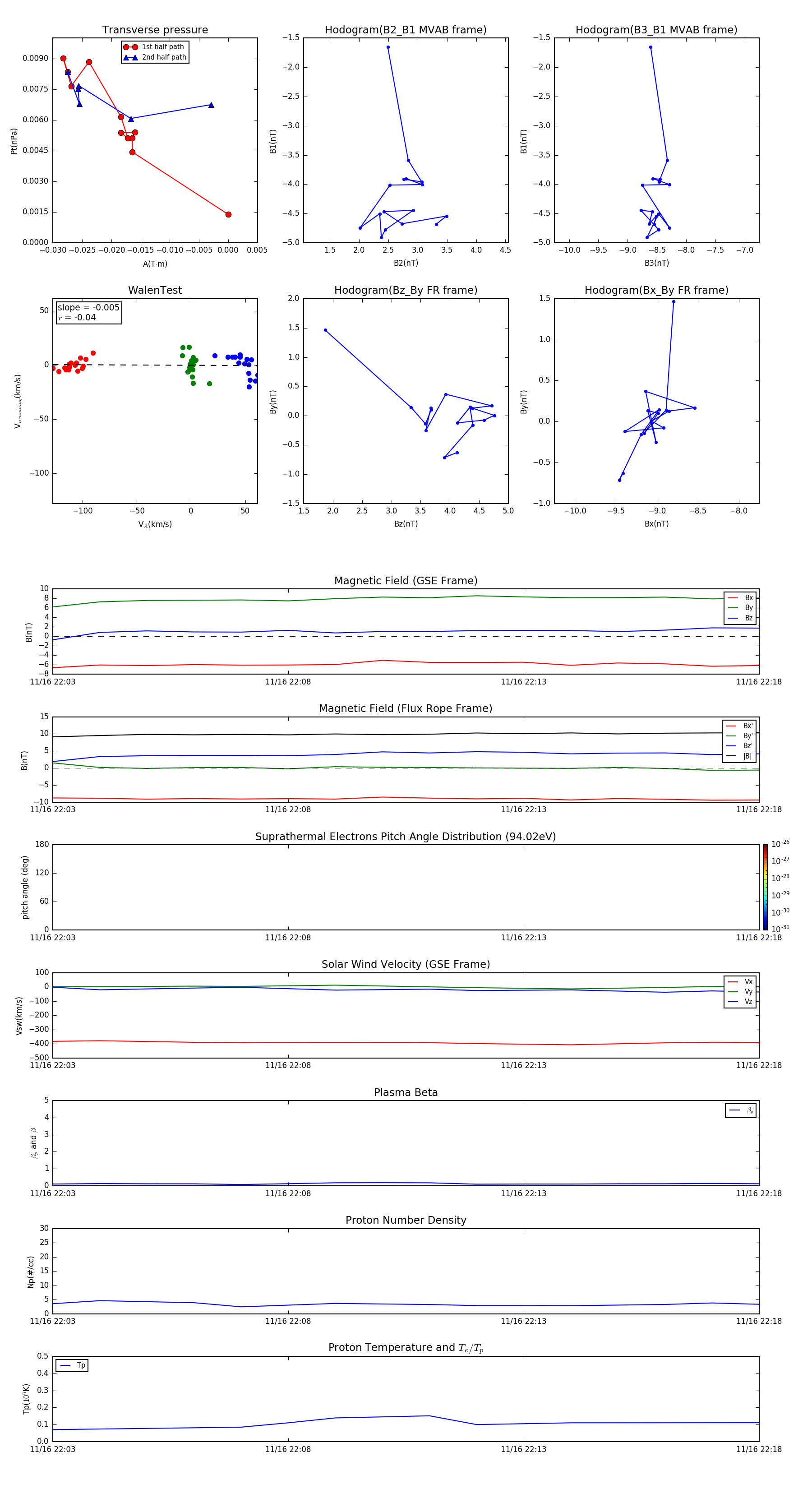Select the "Pt(nPa)" y-axis label

[14, 141]
